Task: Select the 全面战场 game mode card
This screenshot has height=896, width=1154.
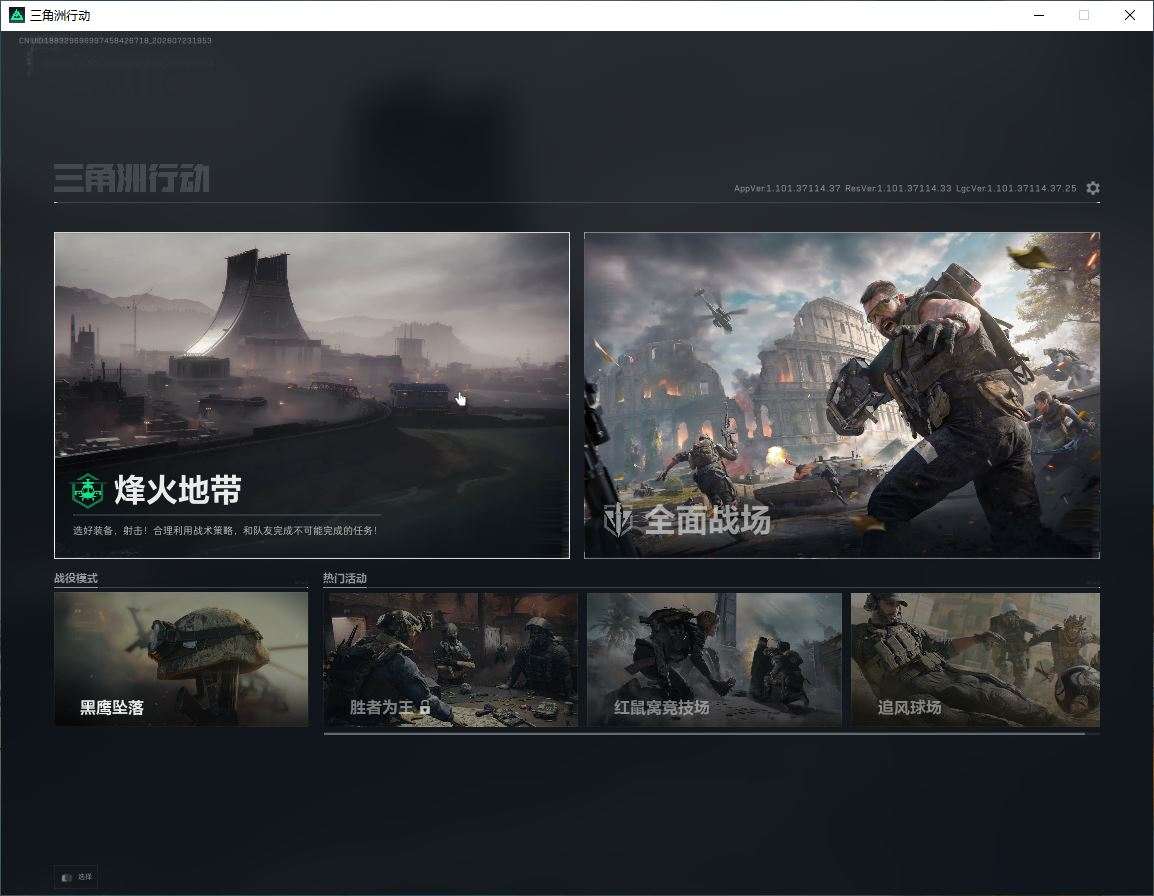Action: coord(842,395)
